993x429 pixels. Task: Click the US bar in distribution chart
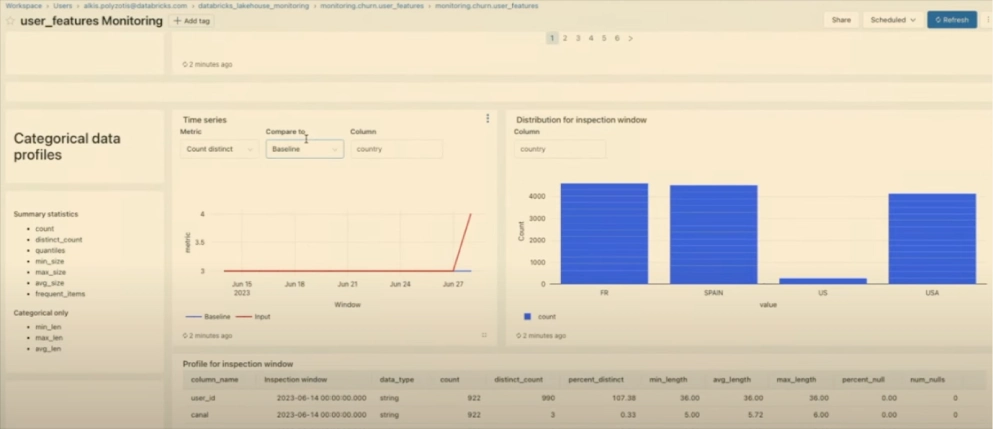pos(823,281)
